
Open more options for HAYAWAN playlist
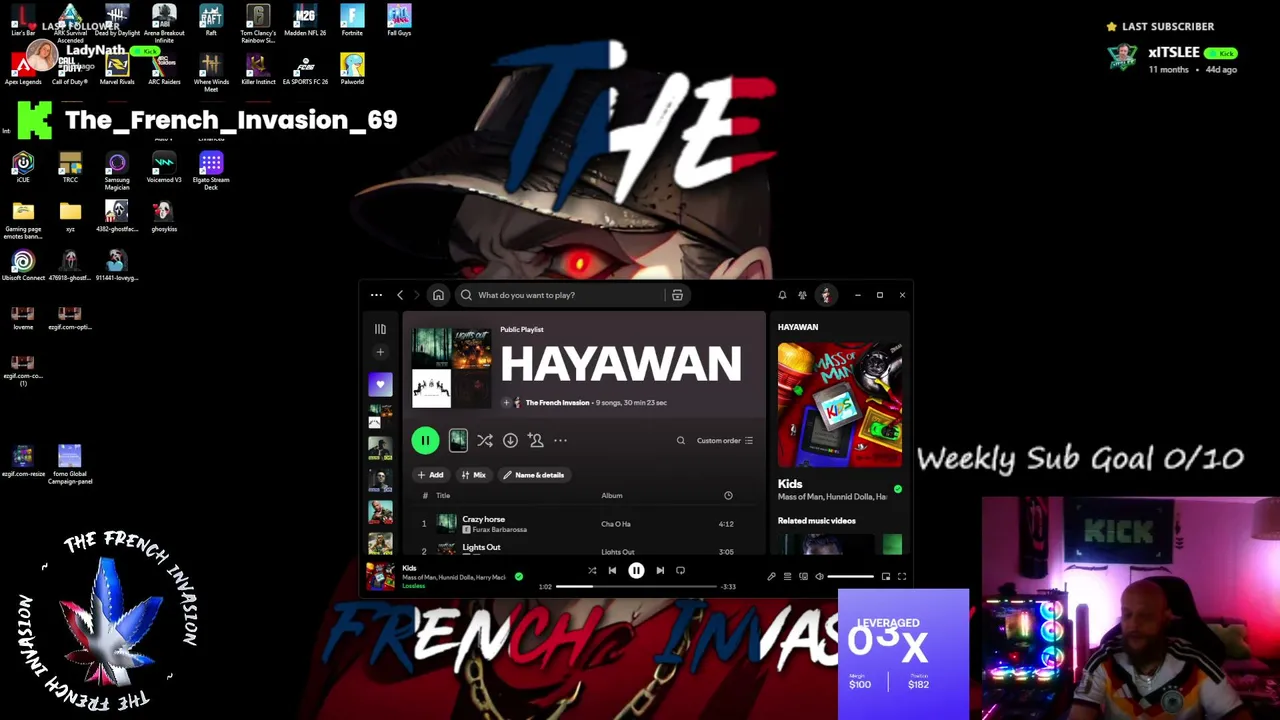tap(560, 440)
